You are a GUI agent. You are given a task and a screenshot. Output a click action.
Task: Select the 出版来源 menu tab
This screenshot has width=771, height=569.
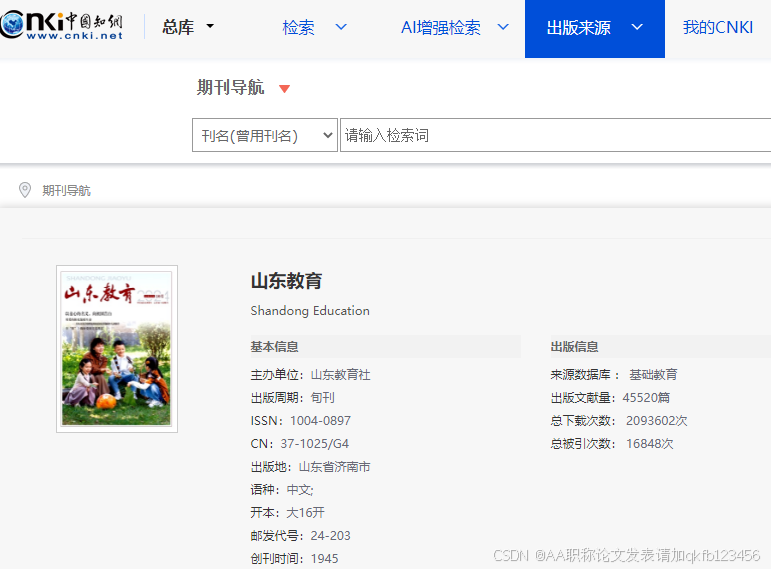pos(594,29)
